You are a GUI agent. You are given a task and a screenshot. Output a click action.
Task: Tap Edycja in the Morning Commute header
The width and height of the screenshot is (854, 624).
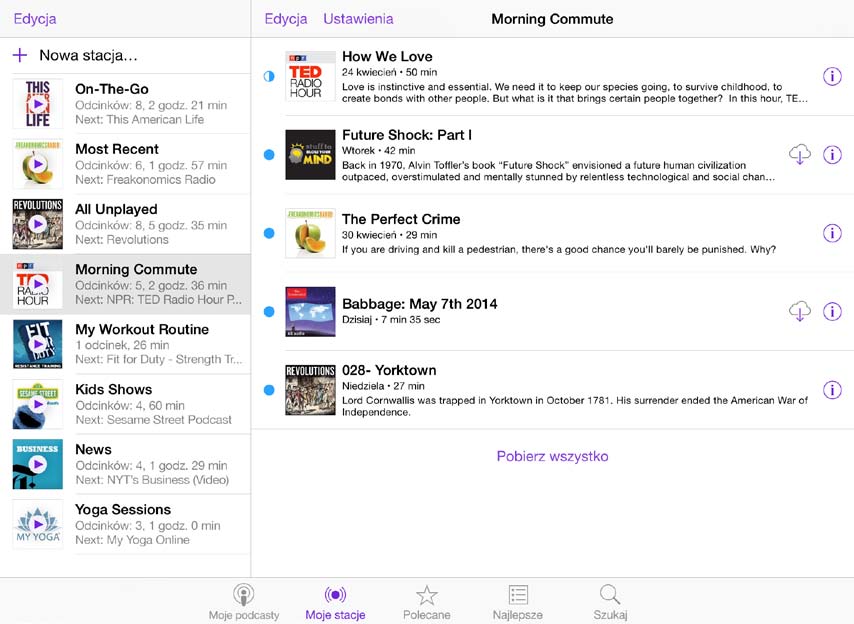(x=285, y=19)
